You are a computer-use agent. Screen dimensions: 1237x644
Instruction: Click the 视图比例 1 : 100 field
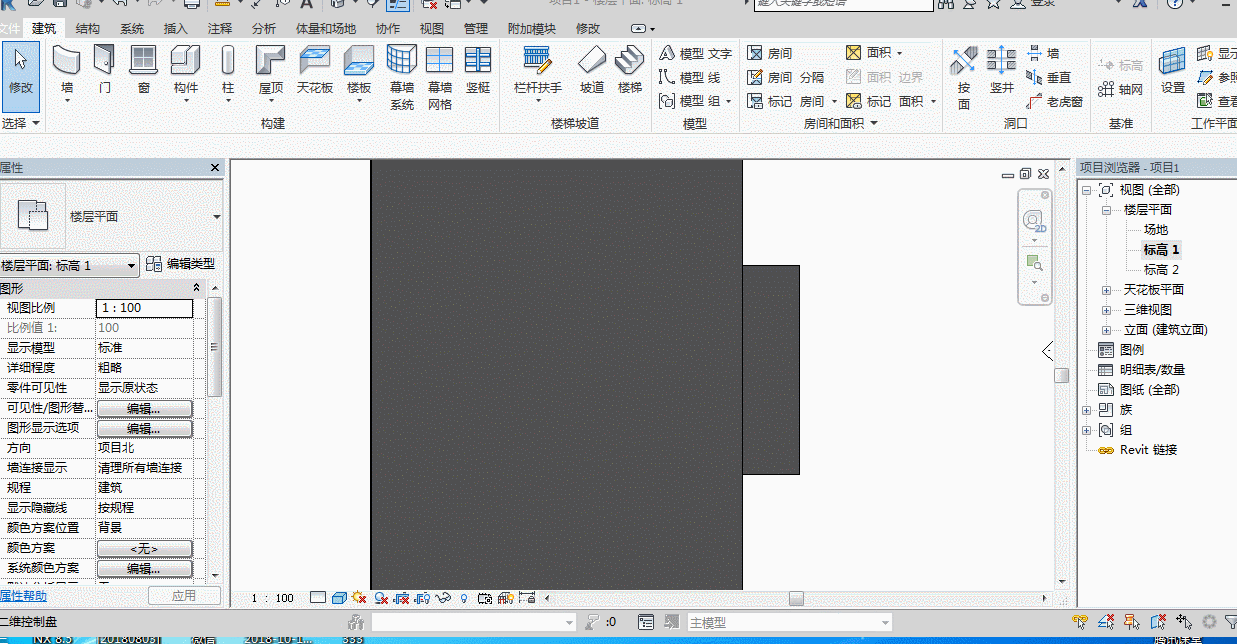[144, 308]
